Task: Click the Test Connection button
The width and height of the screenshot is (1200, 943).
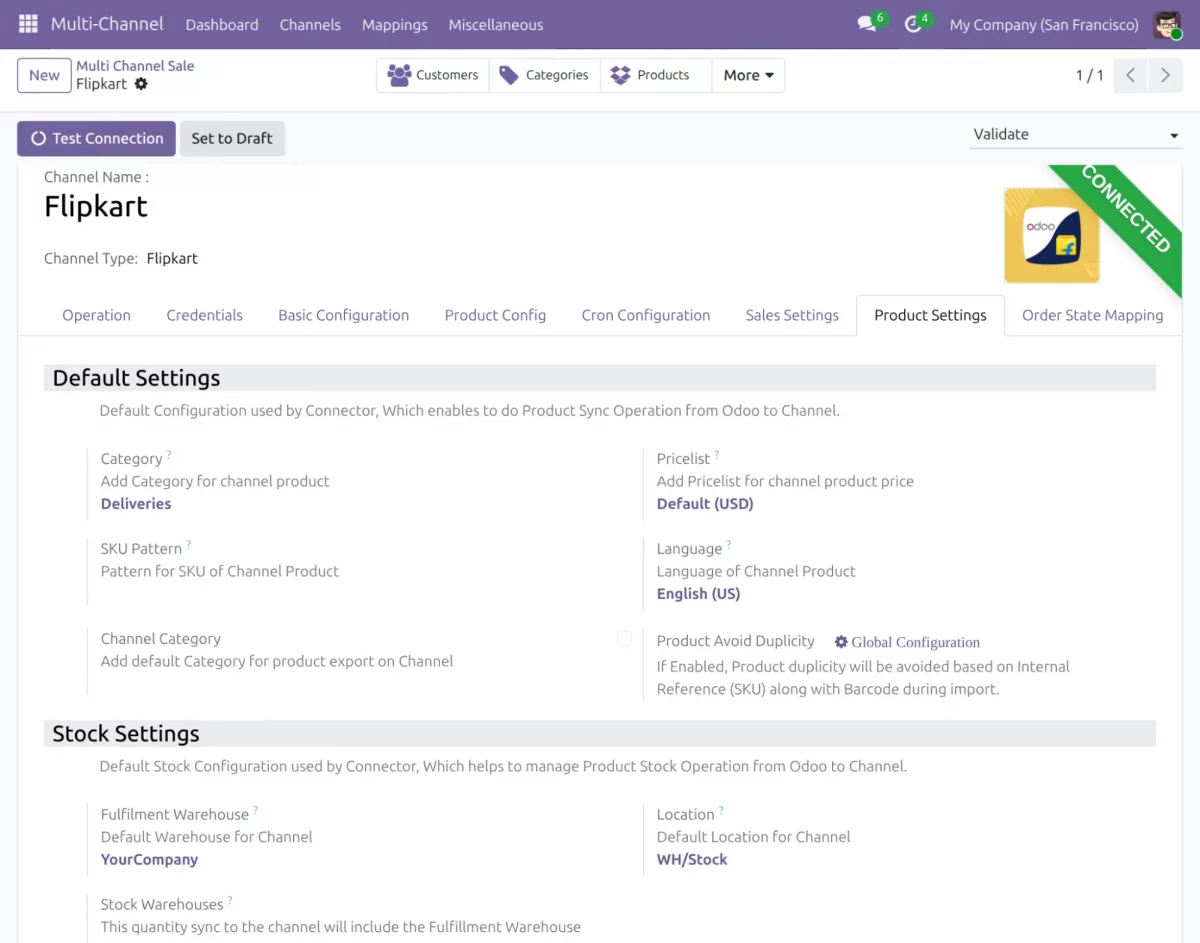Action: click(97, 138)
